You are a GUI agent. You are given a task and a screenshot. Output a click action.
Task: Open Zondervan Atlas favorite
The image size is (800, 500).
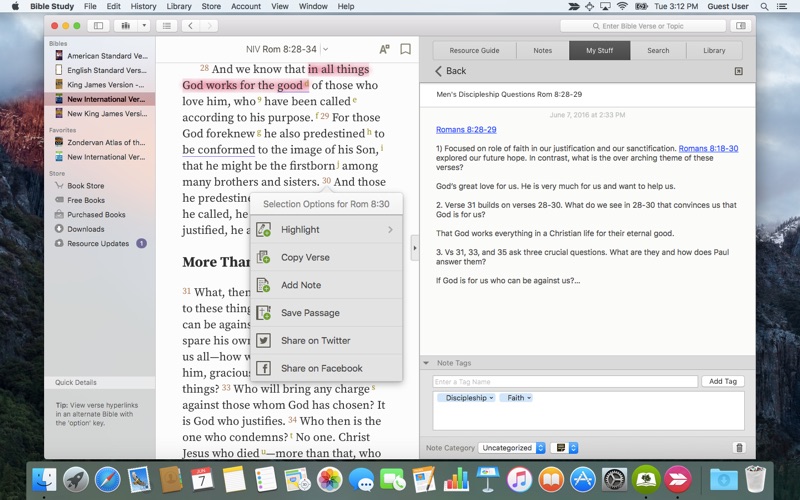pyautogui.click(x=100, y=142)
